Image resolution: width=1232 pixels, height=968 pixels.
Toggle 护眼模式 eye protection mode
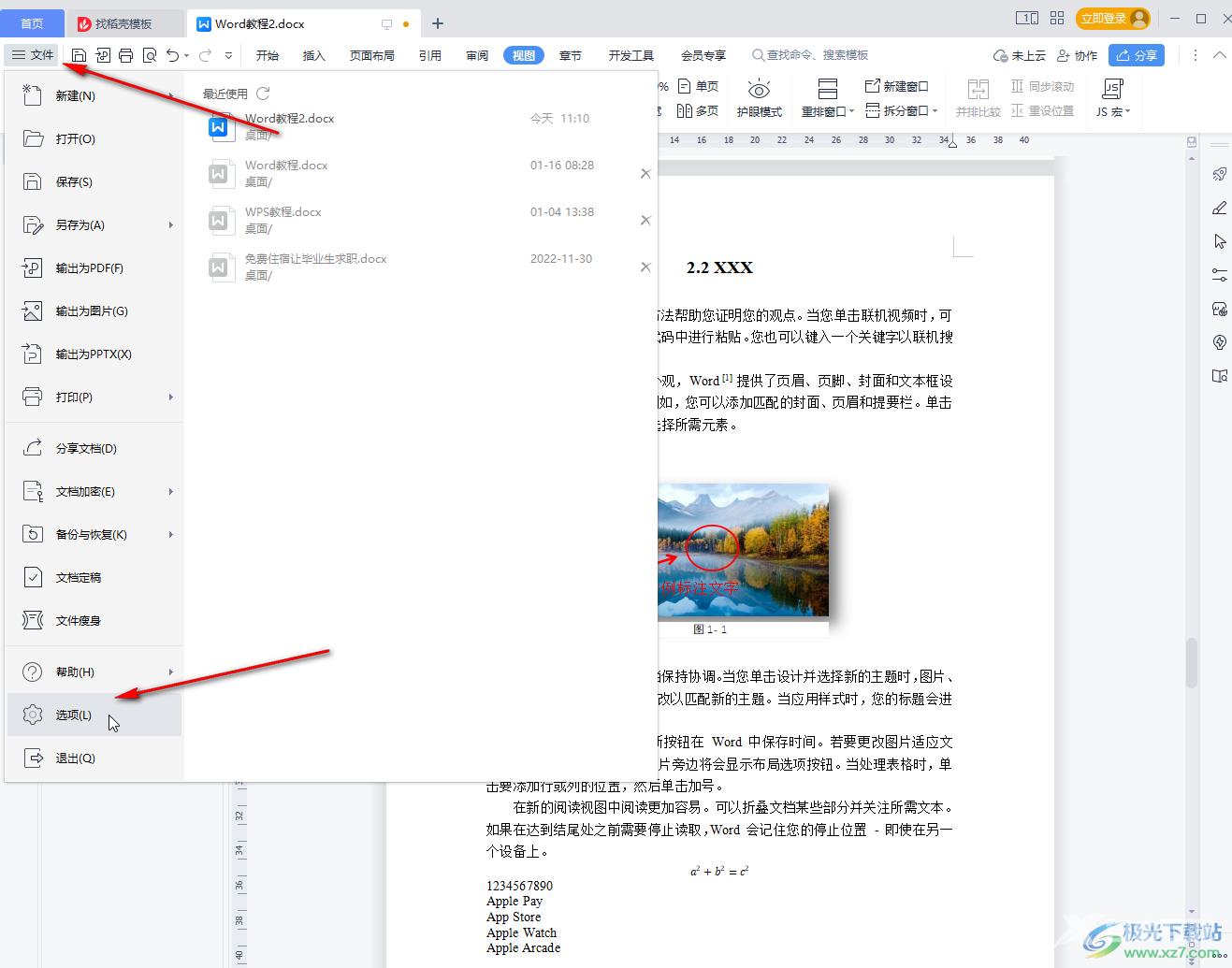tap(759, 98)
